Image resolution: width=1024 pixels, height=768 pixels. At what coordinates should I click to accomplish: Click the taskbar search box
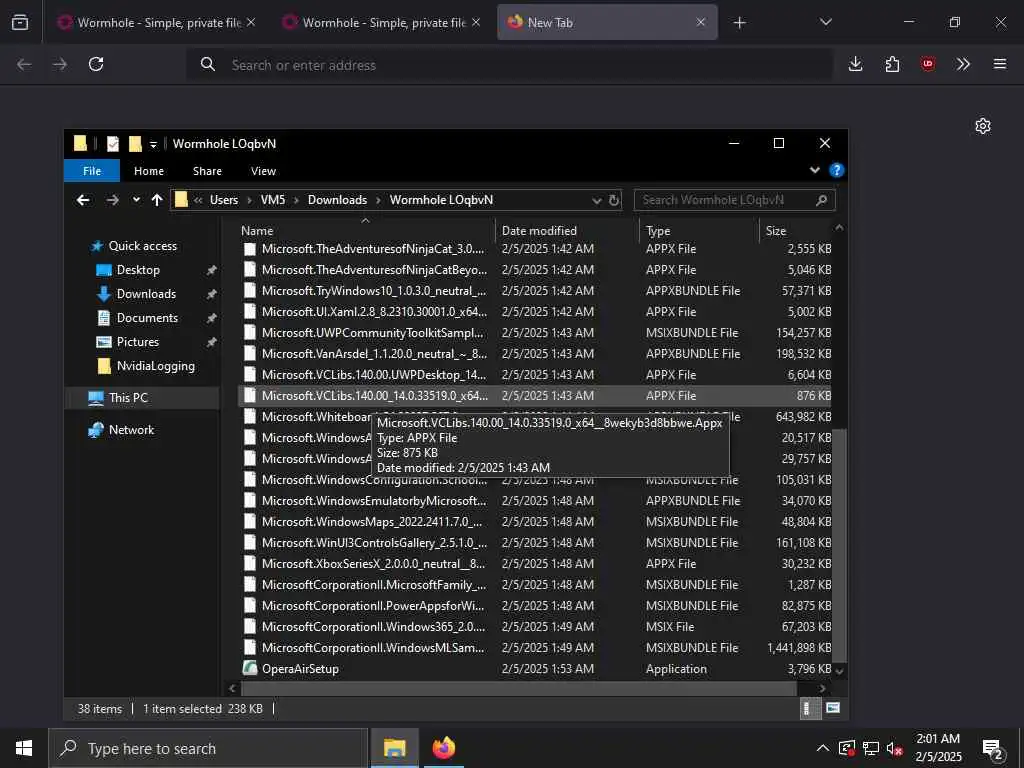pyautogui.click(x=208, y=748)
